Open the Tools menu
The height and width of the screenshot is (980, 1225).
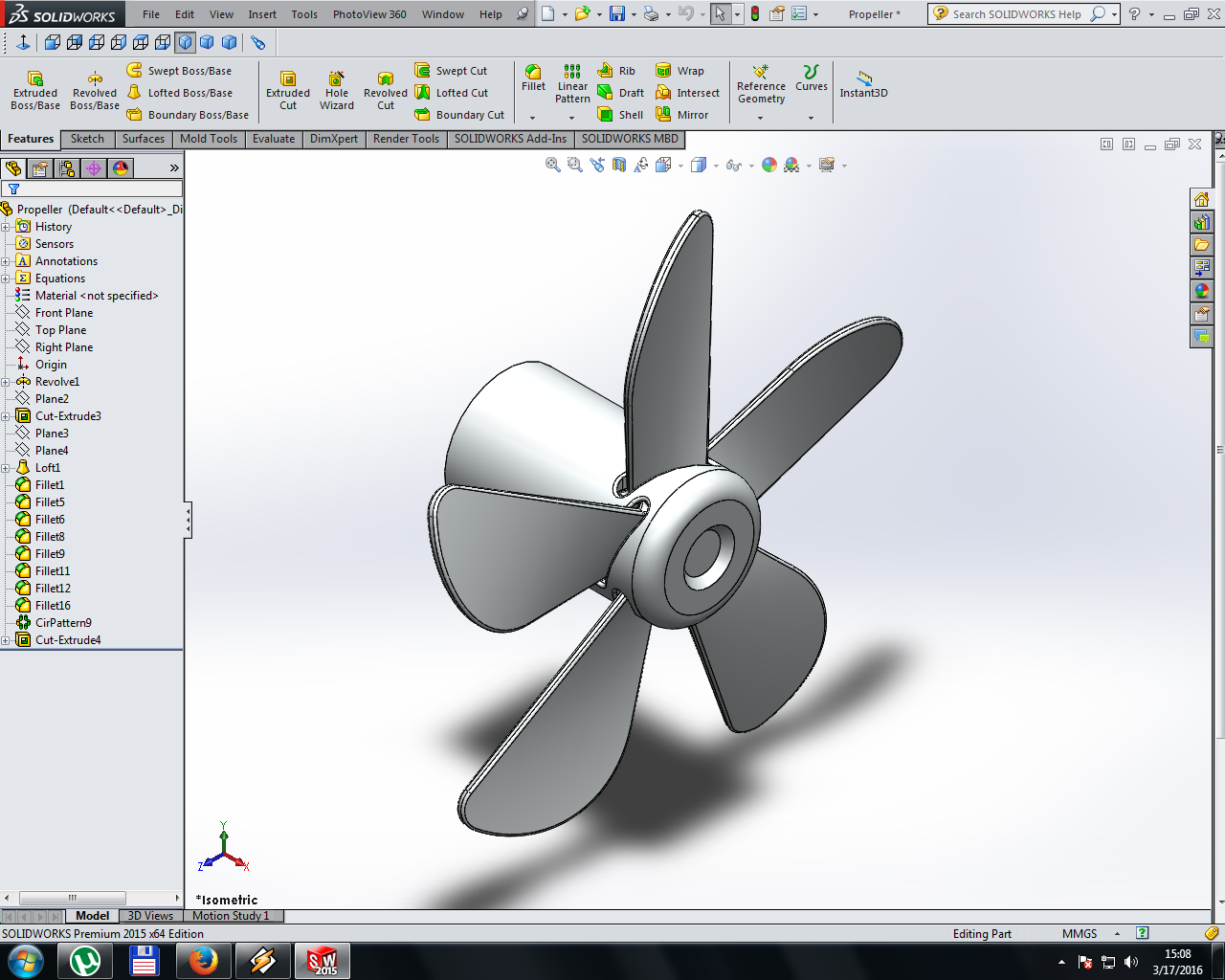point(304,14)
